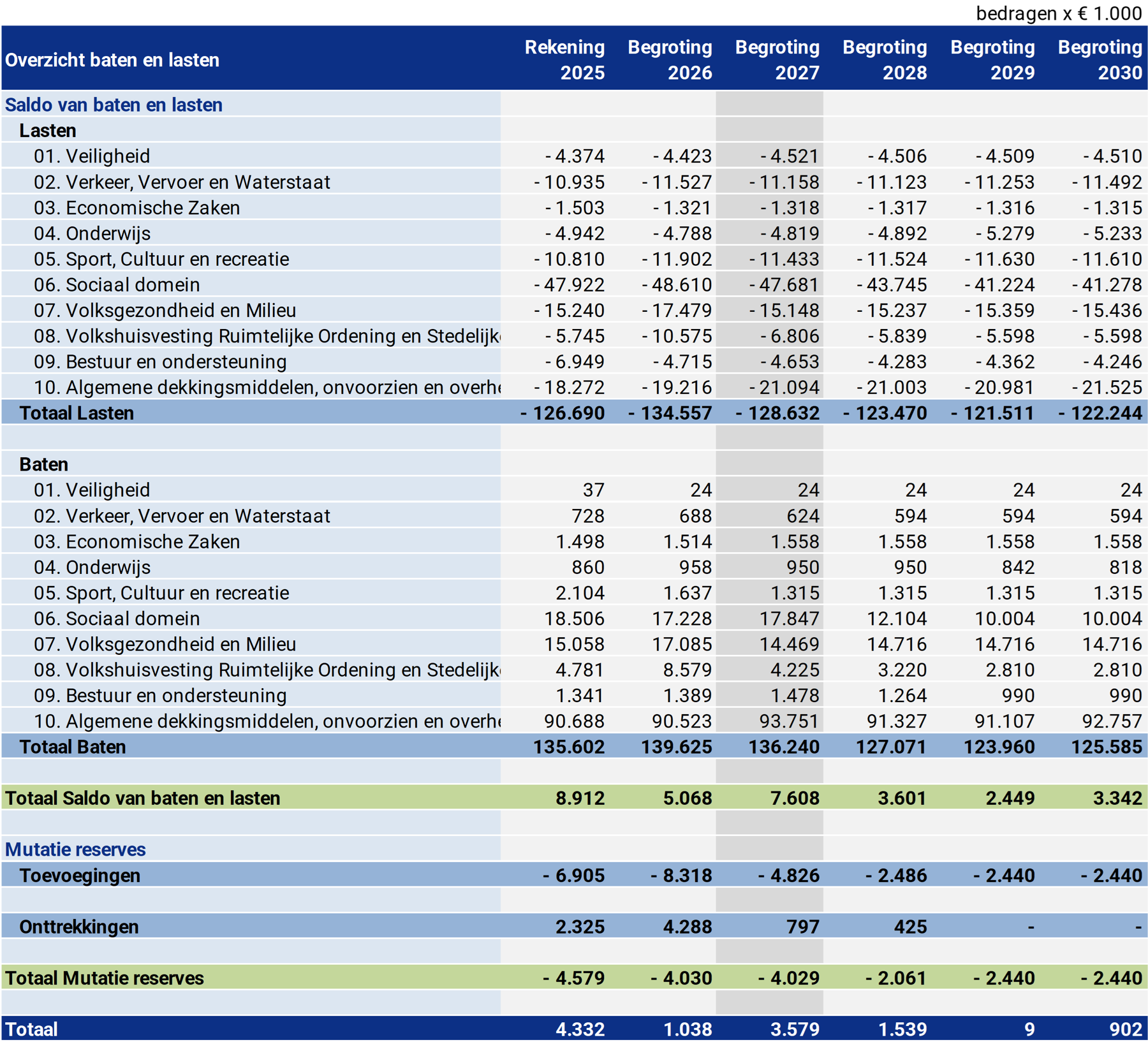
Task: Click the value '- 10.575' in the 2026 column
Action: click(x=677, y=335)
